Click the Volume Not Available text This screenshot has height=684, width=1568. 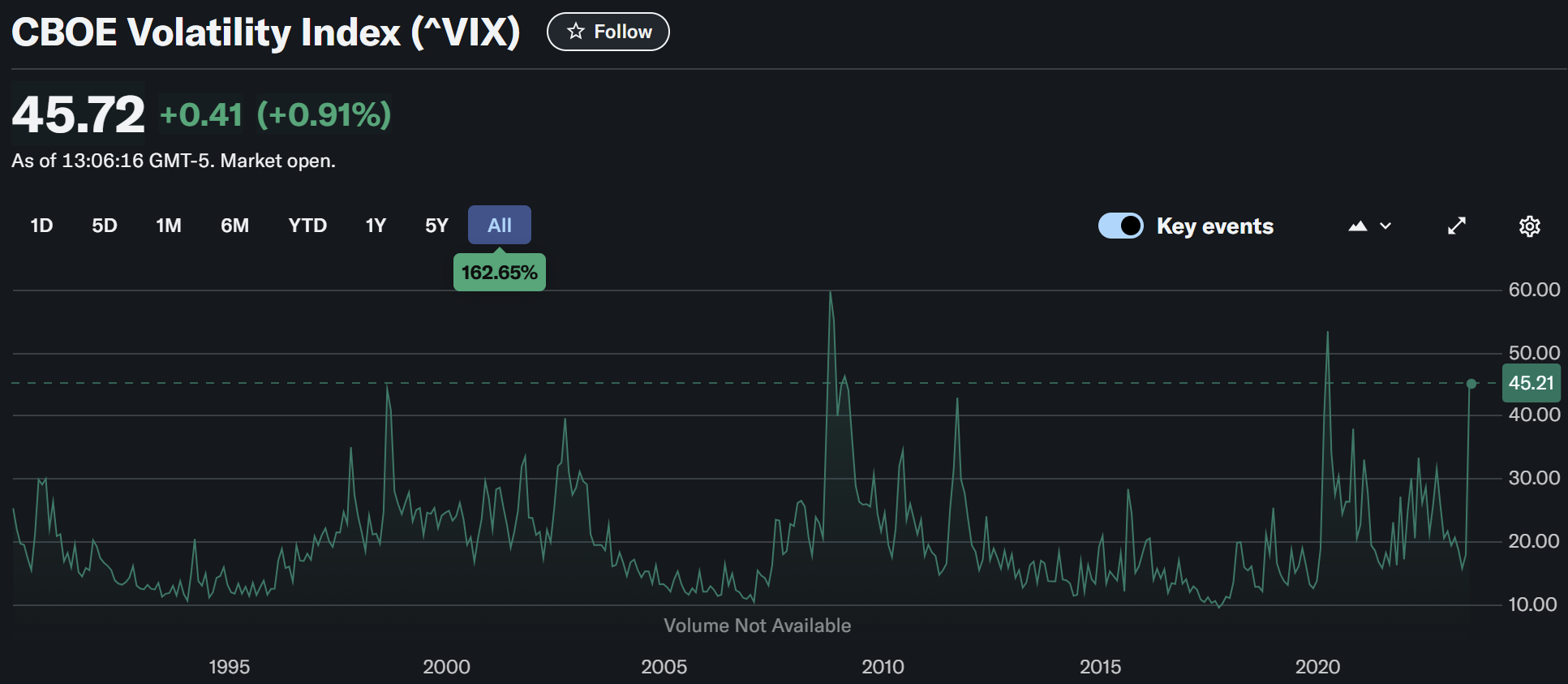[x=758, y=626]
